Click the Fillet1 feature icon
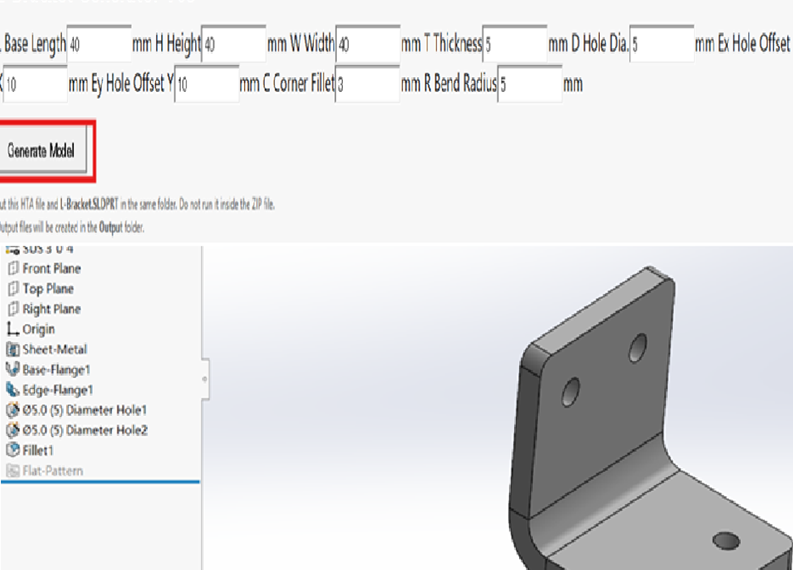Image resolution: width=793 pixels, height=570 pixels. click(x=13, y=450)
